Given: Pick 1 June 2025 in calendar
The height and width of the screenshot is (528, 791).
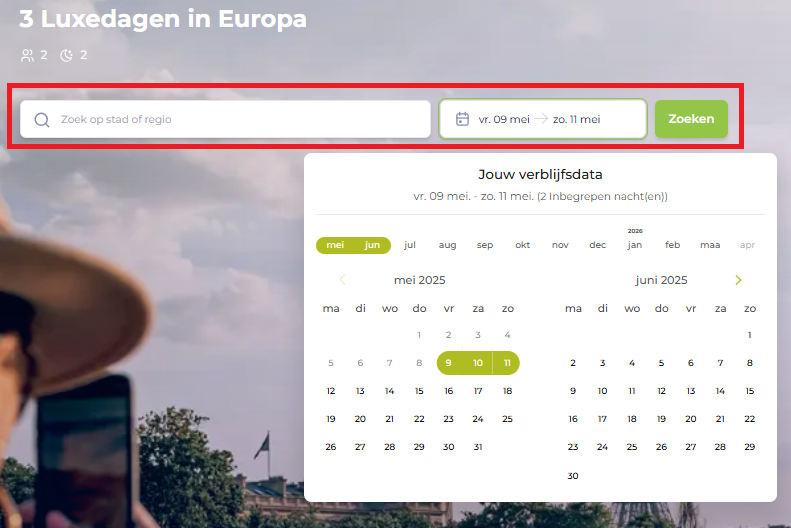Looking at the screenshot, I should [749, 335].
